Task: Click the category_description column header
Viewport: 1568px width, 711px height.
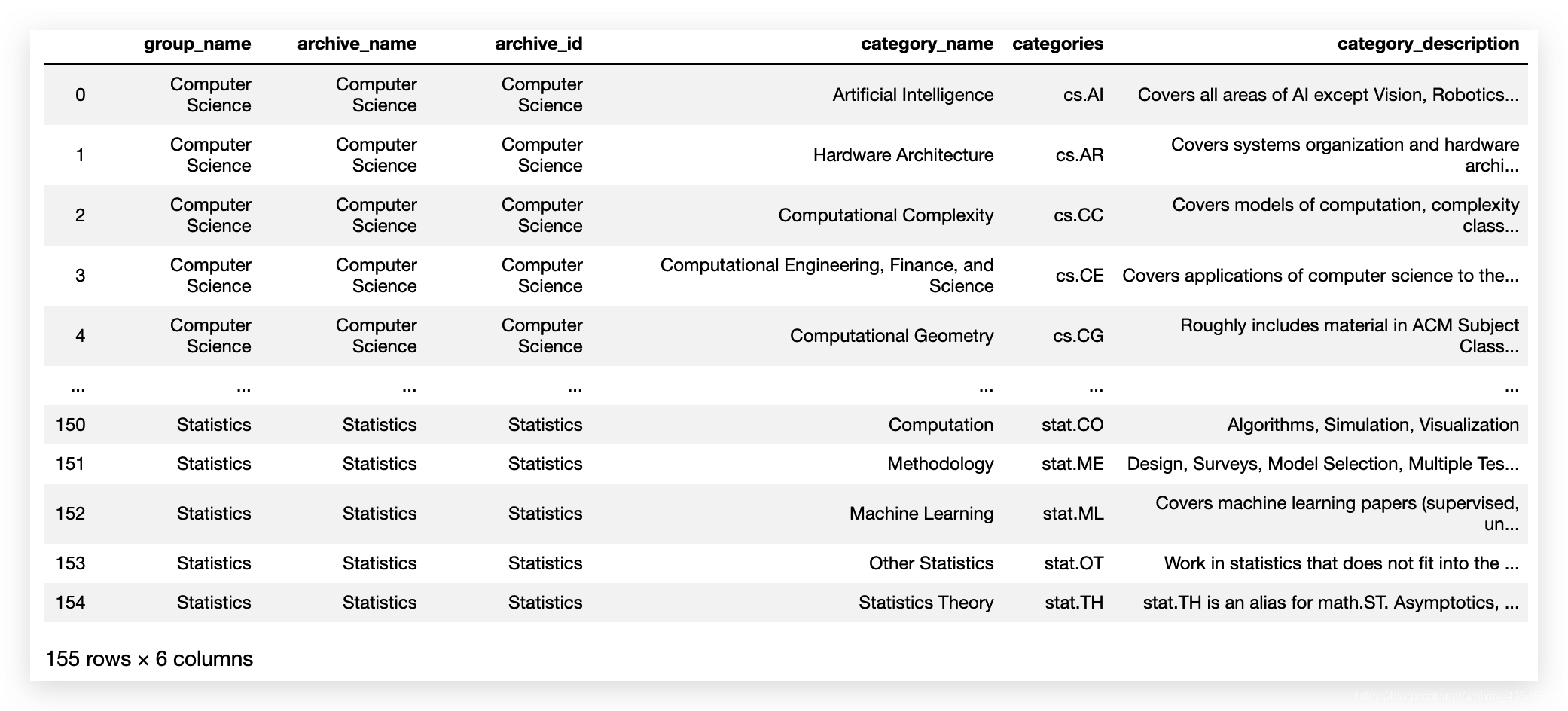Action: pos(1428,44)
